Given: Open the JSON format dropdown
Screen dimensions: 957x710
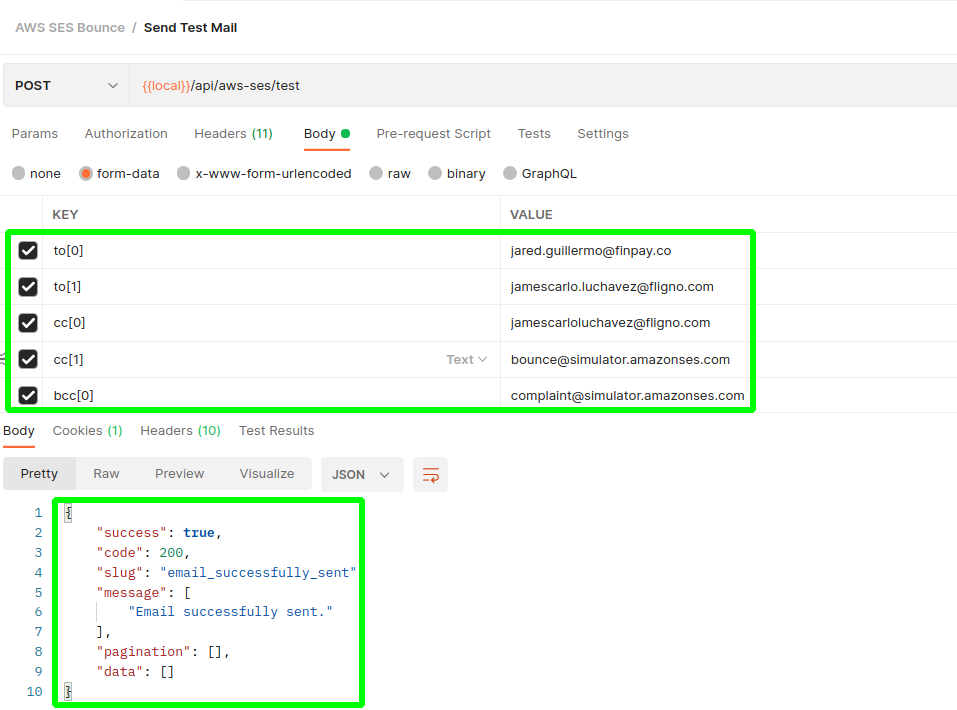Looking at the screenshot, I should click(x=362, y=474).
